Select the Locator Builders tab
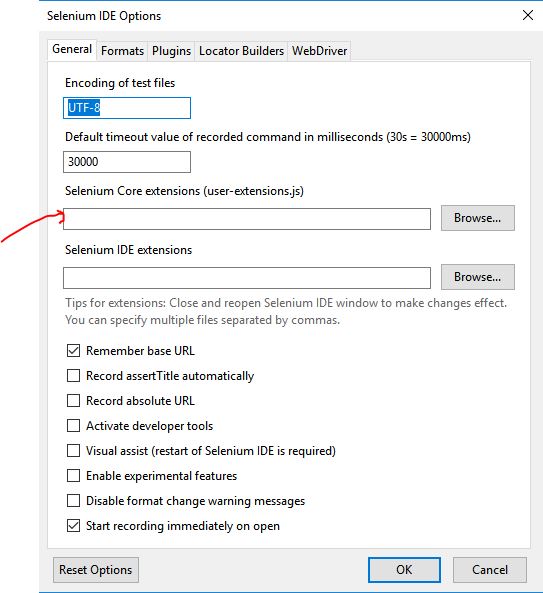 (241, 51)
